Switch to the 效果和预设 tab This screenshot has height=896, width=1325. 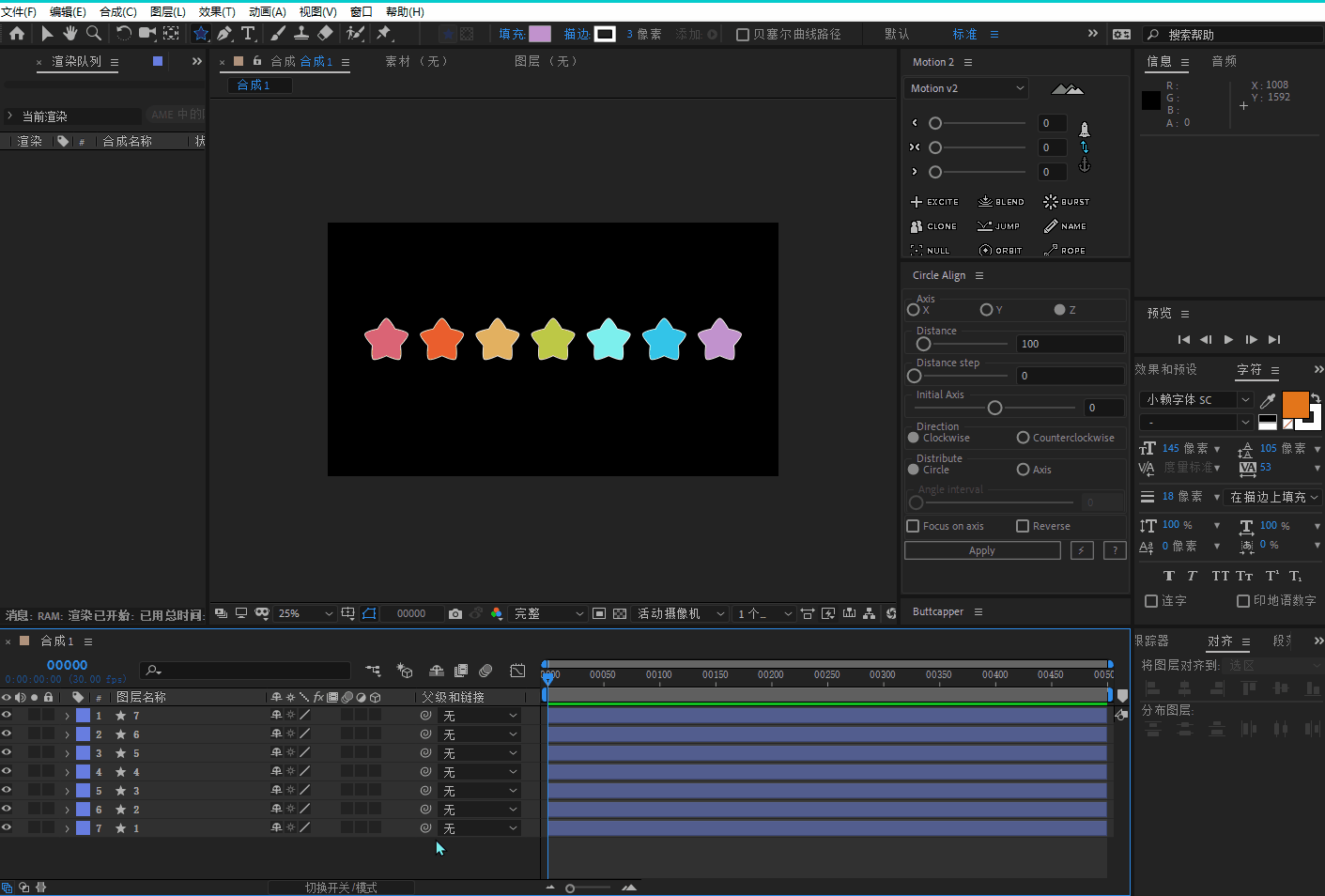pyautogui.click(x=1165, y=369)
